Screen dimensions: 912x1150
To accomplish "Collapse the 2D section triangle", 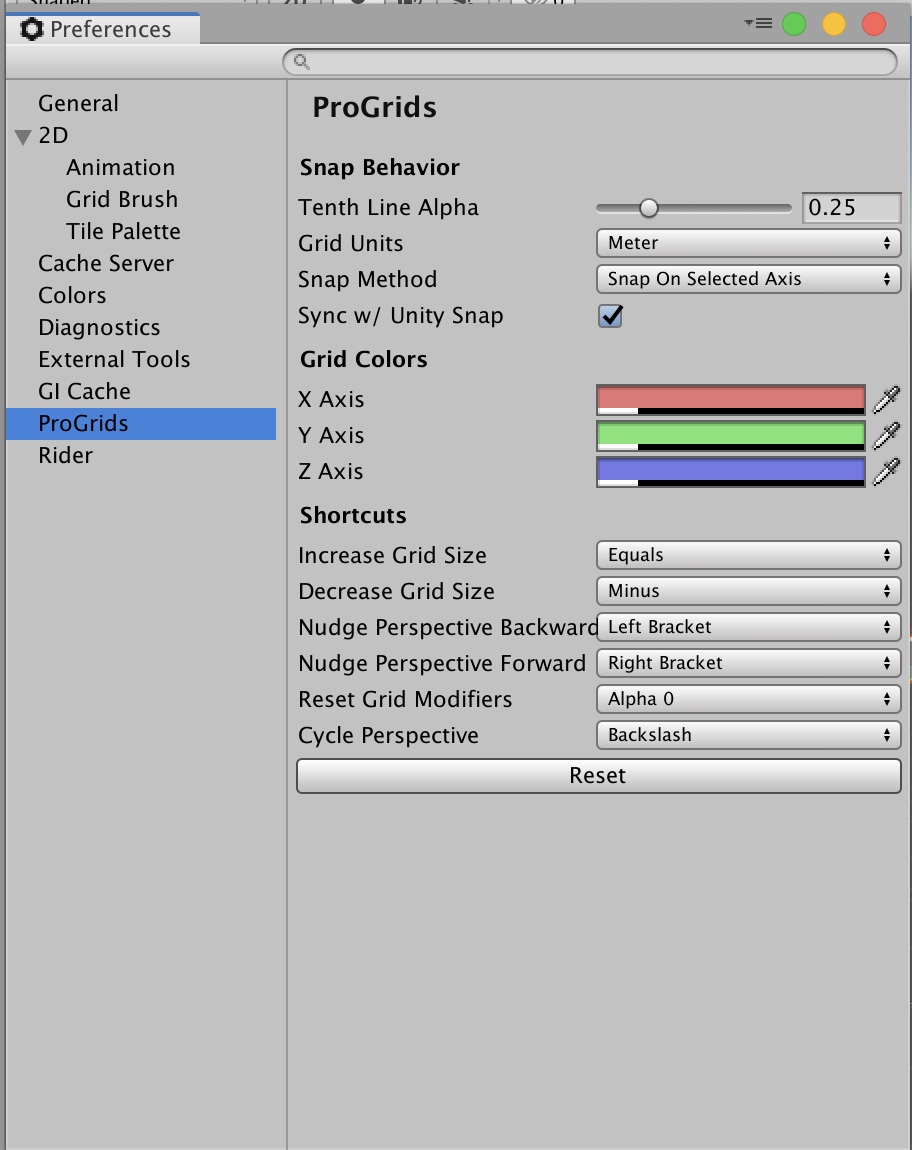I will tap(23, 137).
